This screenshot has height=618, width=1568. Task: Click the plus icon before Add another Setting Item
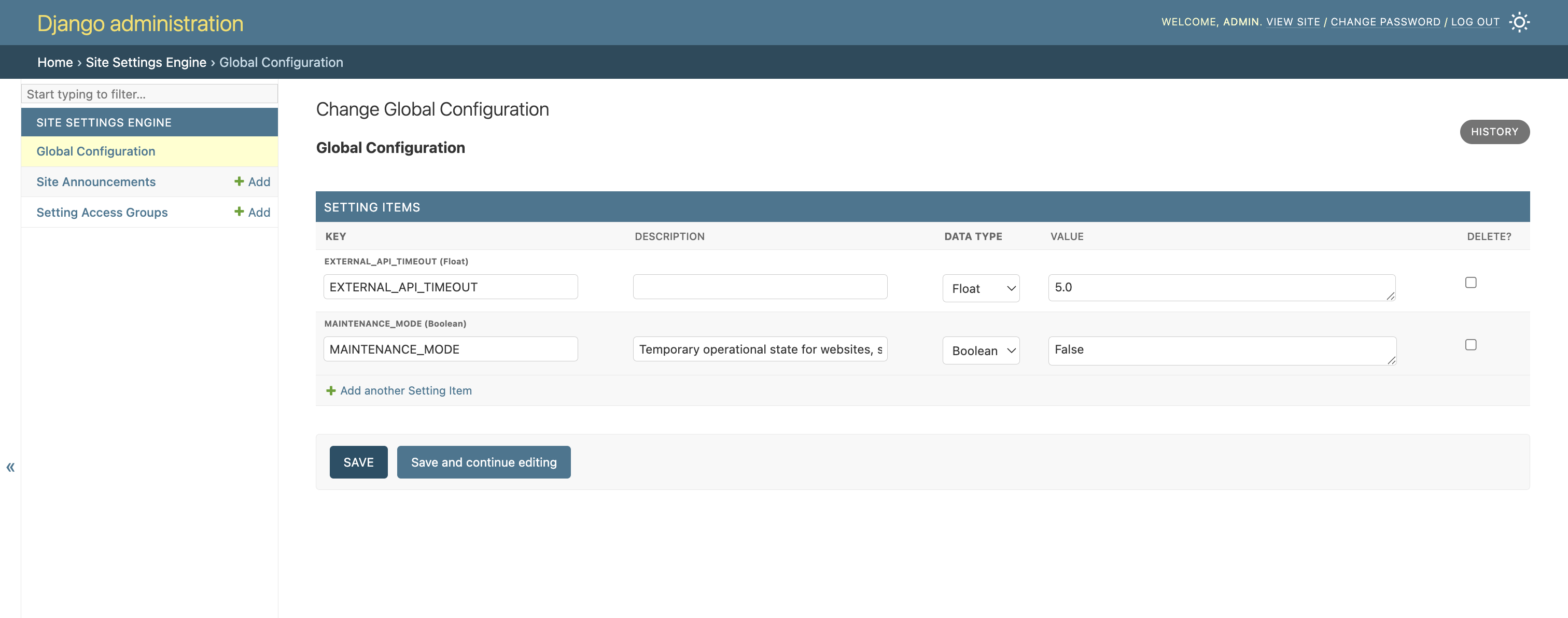tap(330, 391)
